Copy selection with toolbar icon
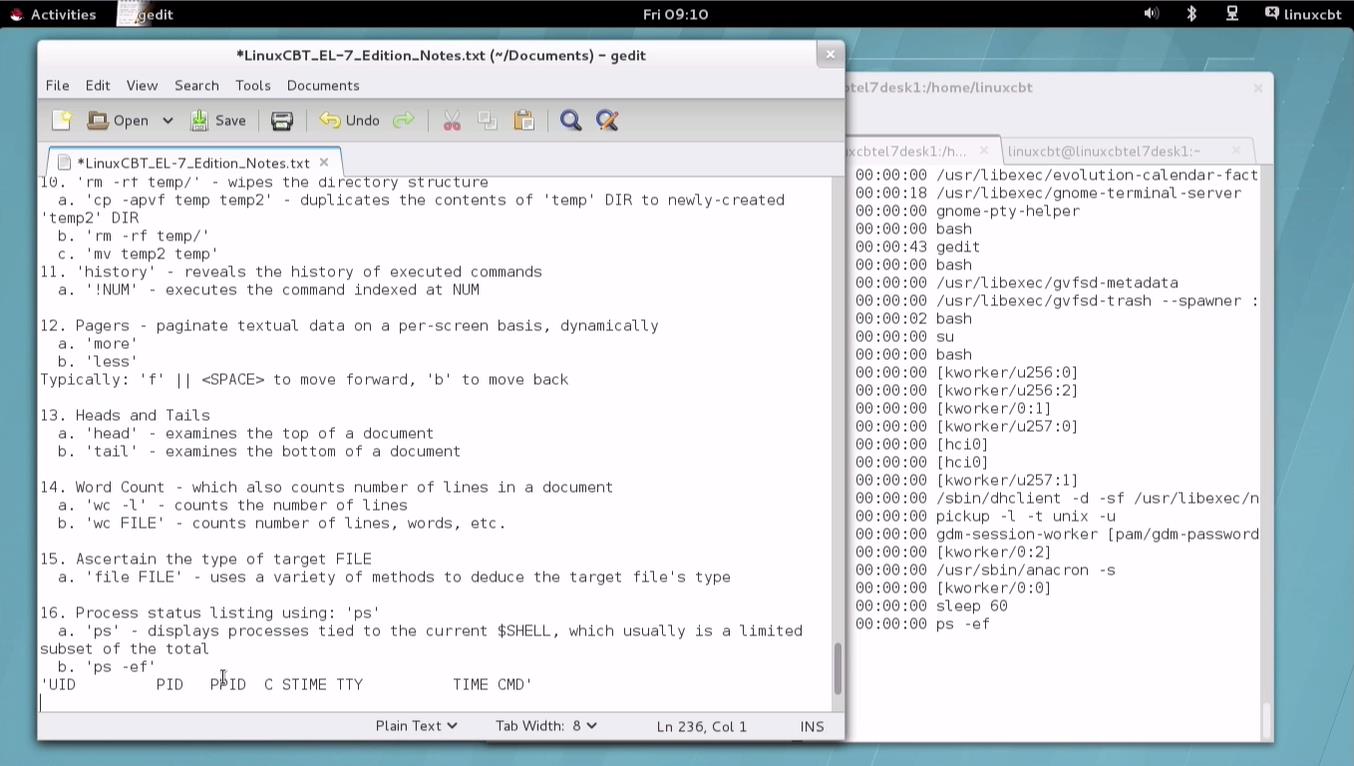Viewport: 1354px width, 766px height. tap(487, 120)
